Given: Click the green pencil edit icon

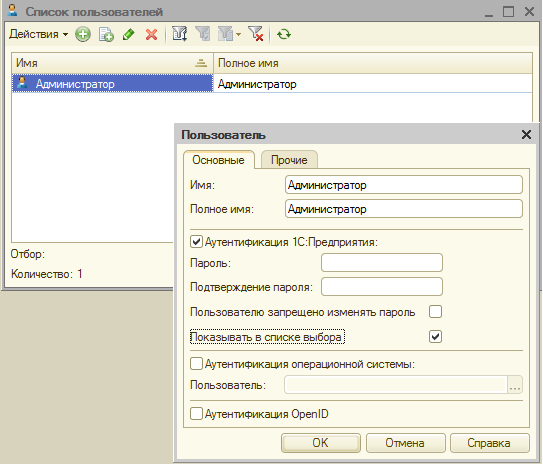Looking at the screenshot, I should (x=128, y=34).
